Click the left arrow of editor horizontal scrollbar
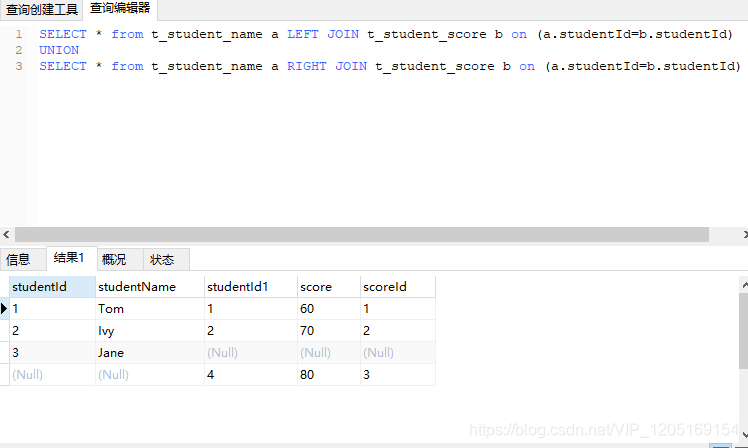This screenshot has height=448, width=748. [6, 234]
